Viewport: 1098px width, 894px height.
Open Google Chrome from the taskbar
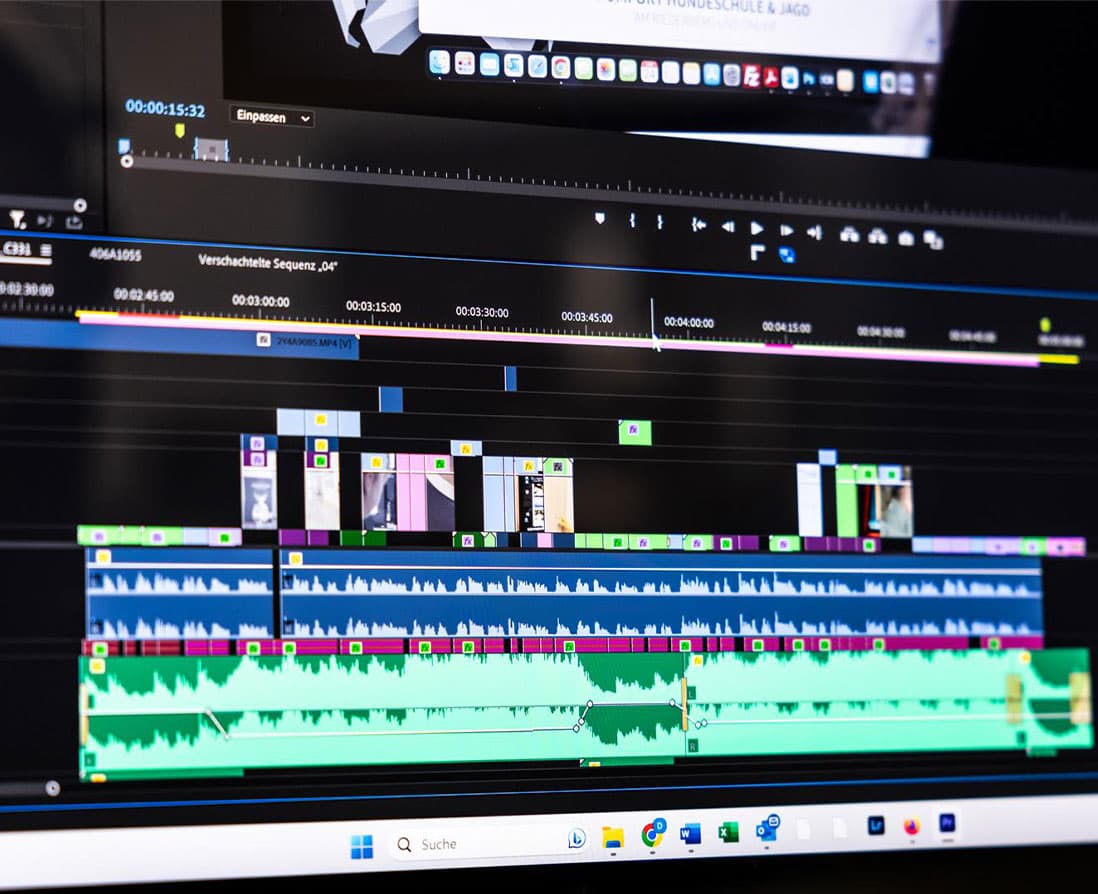pyautogui.click(x=653, y=833)
